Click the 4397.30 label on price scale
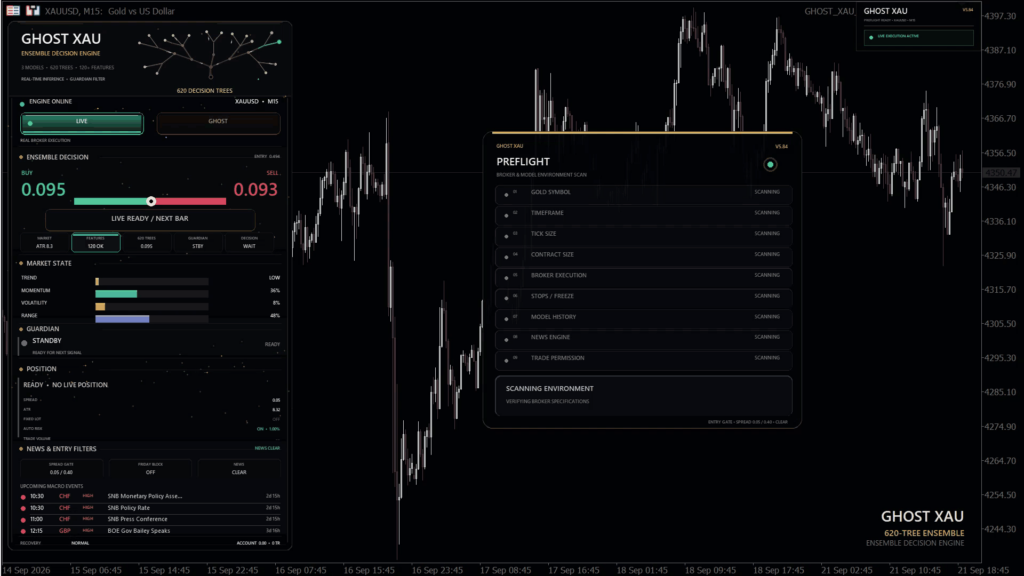 point(1000,16)
